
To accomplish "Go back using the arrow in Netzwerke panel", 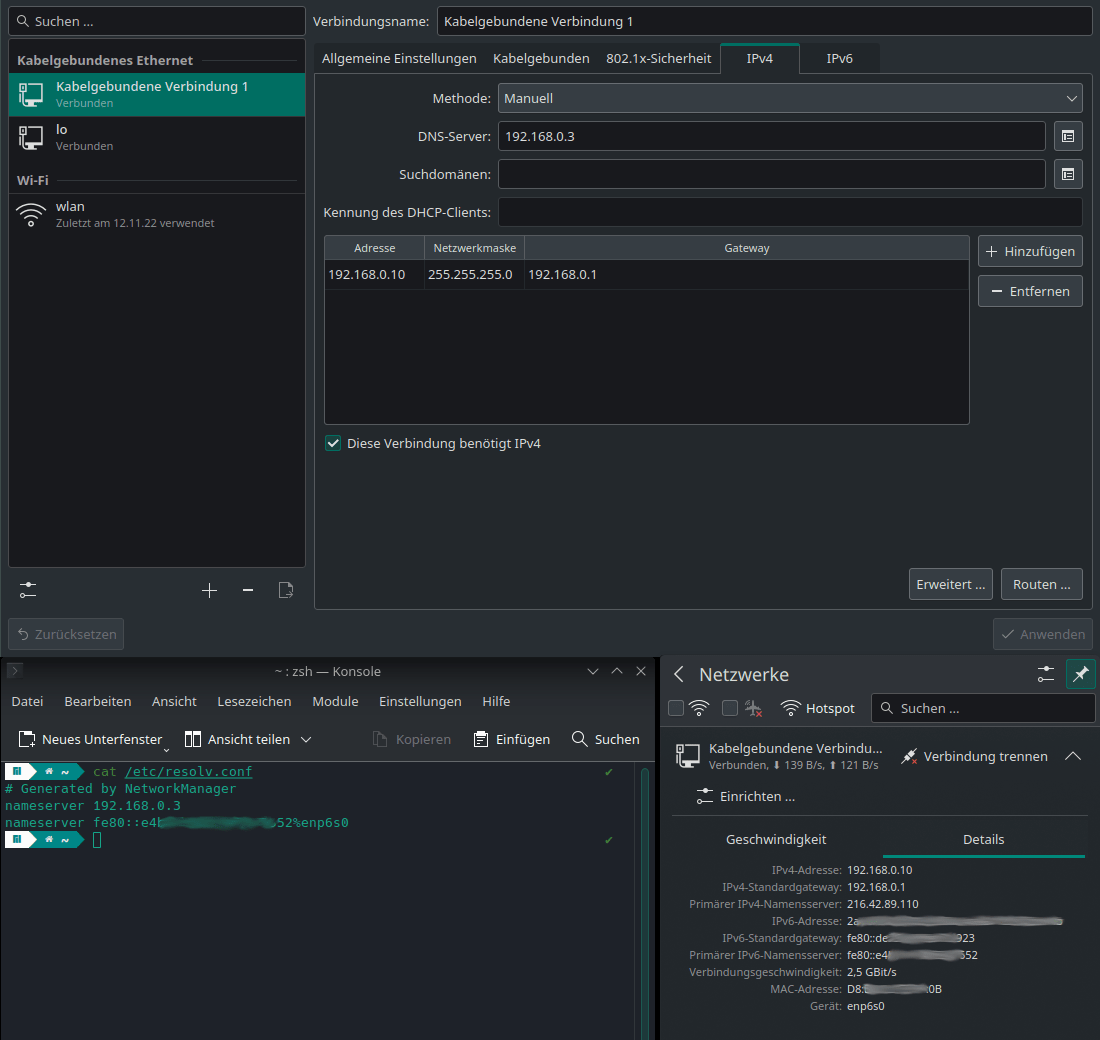I will (679, 675).
